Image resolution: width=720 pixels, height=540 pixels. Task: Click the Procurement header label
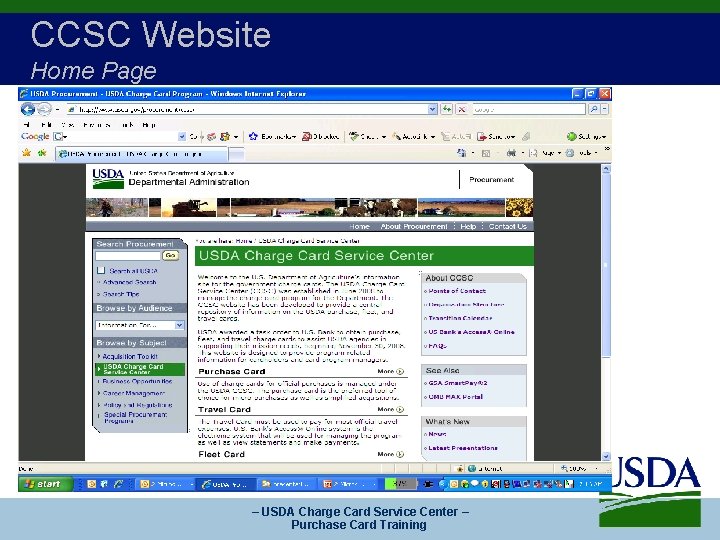click(x=491, y=180)
